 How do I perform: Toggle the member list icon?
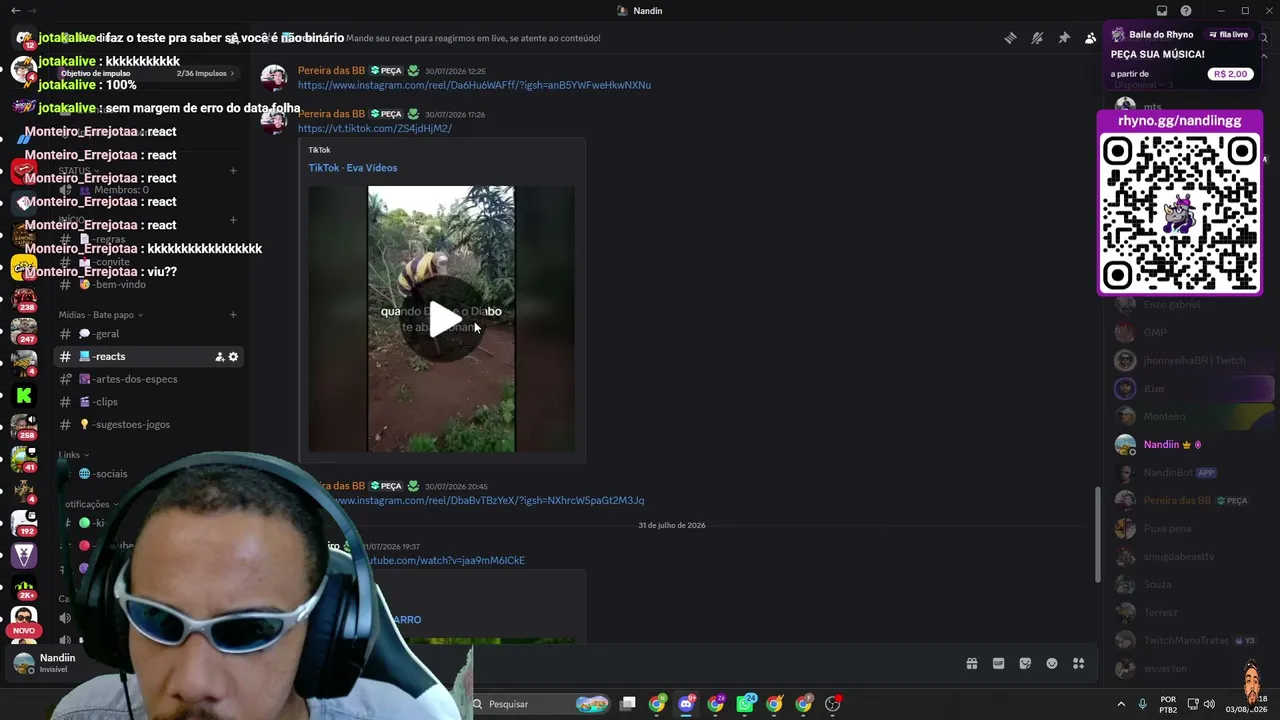pyautogui.click(x=1090, y=38)
